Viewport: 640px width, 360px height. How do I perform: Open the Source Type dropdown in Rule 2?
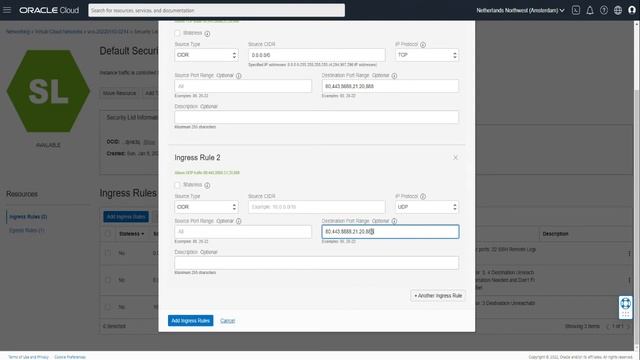pyautogui.click(x=206, y=207)
